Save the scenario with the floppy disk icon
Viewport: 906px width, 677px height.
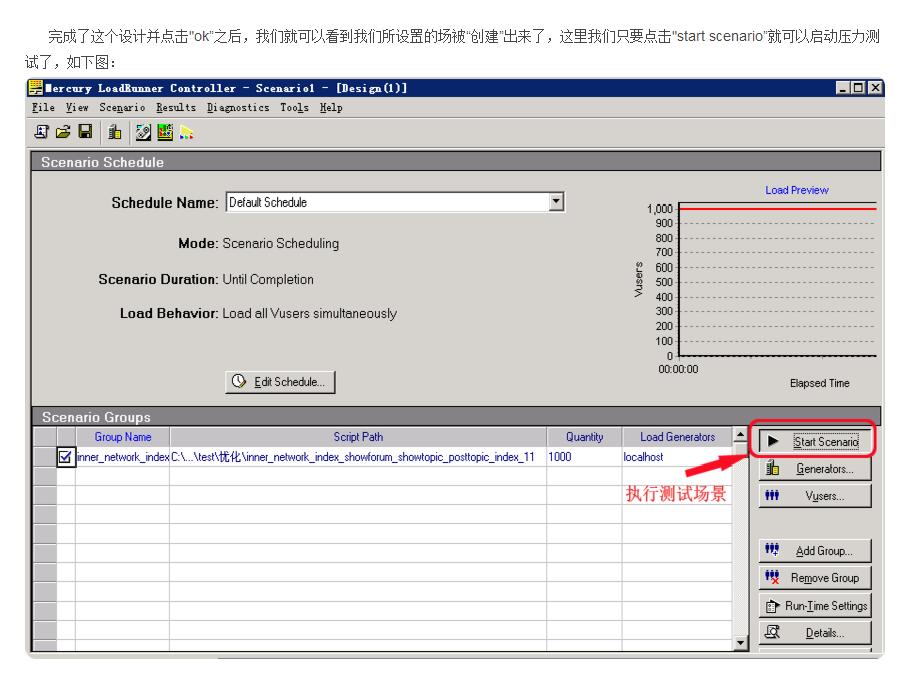pos(86,132)
